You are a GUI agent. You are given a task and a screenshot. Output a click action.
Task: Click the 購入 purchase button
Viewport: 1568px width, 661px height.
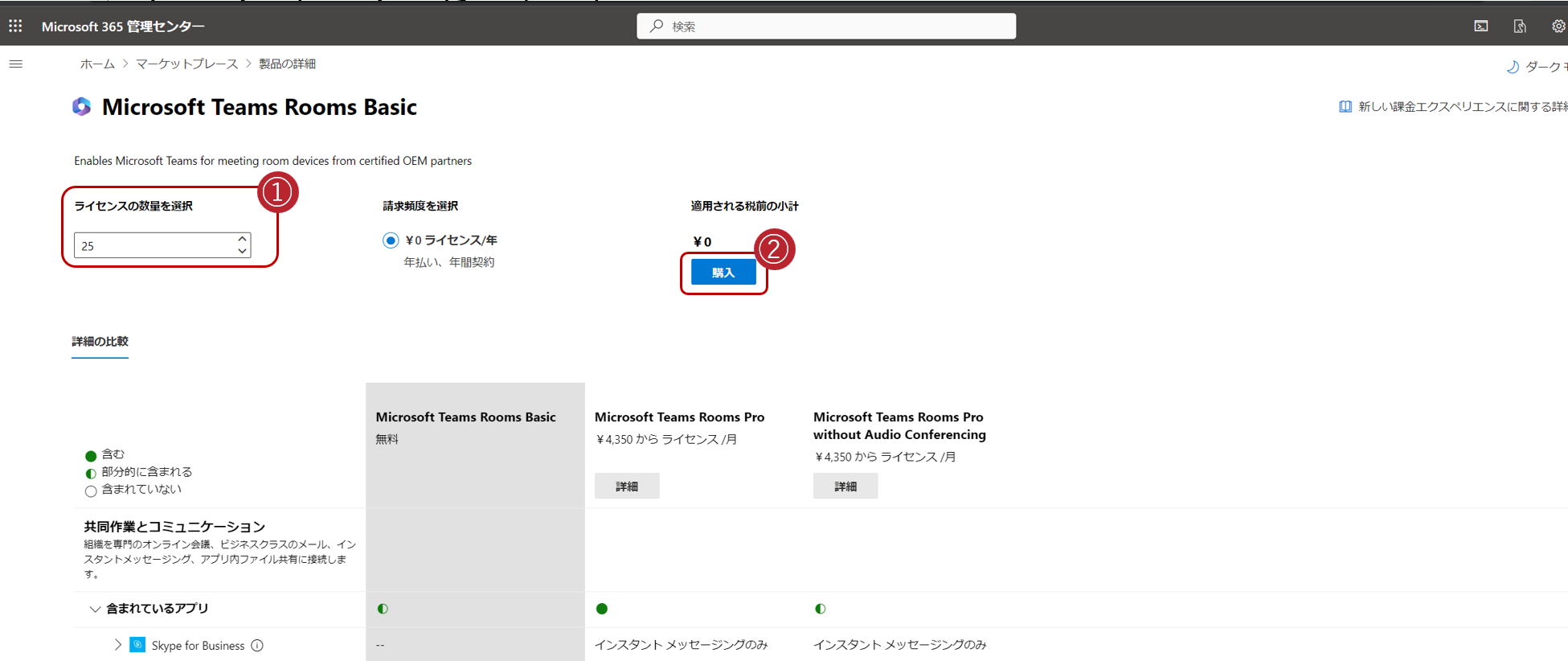(723, 273)
